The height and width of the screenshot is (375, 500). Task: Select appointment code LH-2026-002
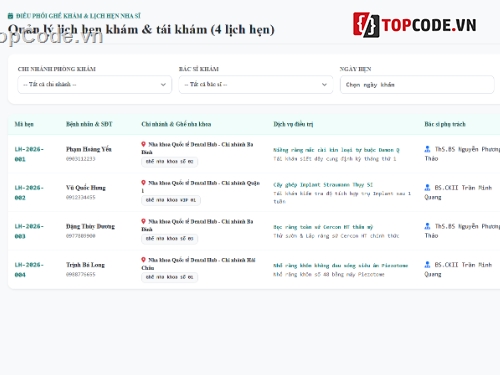(29, 193)
